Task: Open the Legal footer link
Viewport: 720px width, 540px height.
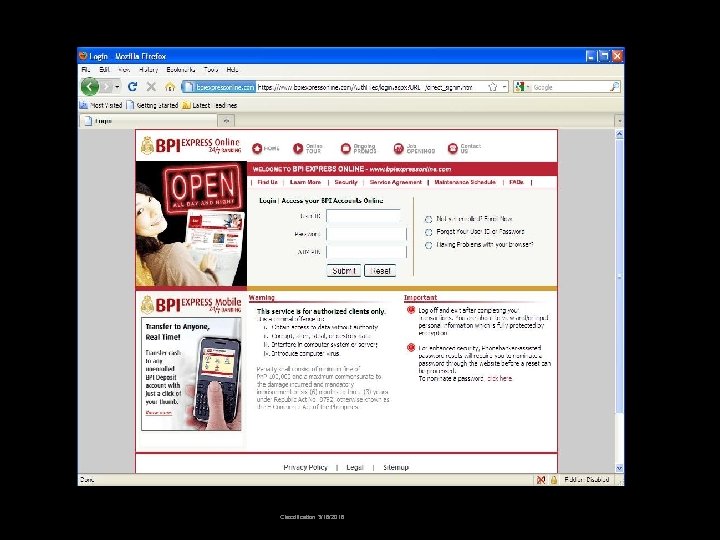Action: [354, 467]
